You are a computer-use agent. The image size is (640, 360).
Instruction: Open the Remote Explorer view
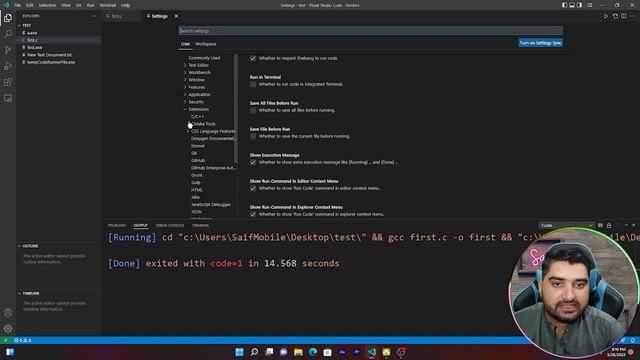pyautogui.click(x=8, y=98)
